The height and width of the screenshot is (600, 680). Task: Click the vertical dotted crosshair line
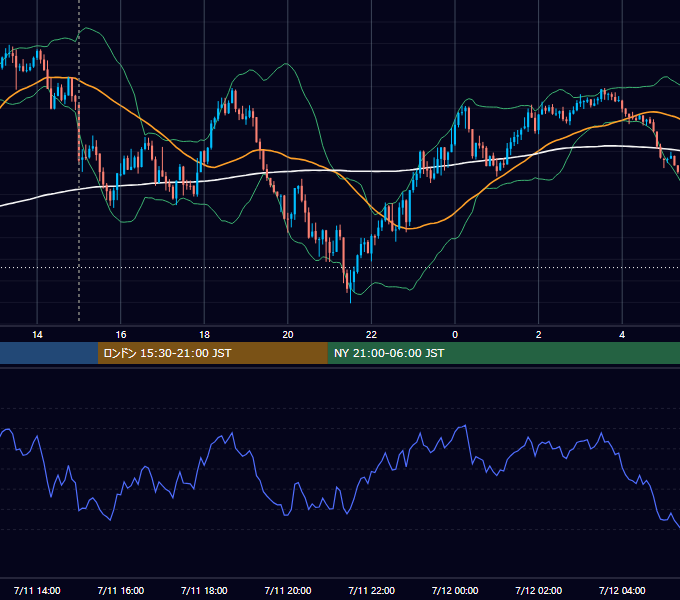coord(79,160)
